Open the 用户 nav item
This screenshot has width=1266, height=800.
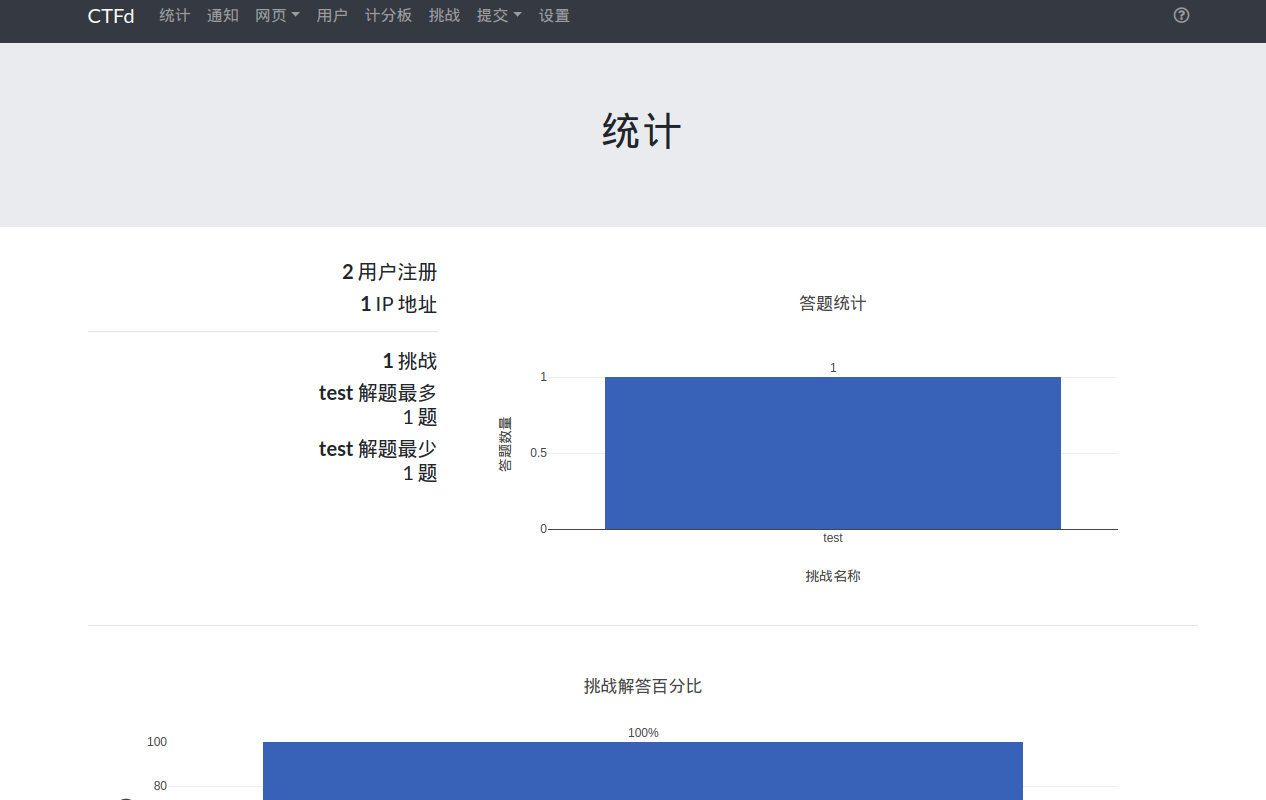[332, 16]
